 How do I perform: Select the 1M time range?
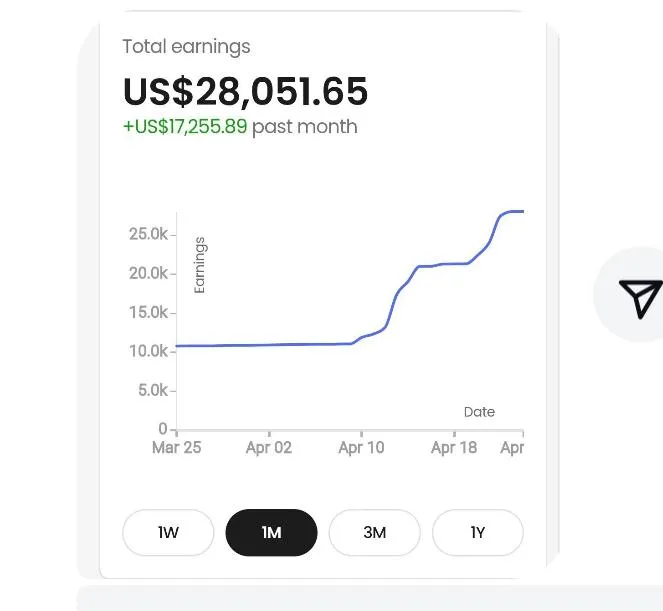click(x=271, y=532)
